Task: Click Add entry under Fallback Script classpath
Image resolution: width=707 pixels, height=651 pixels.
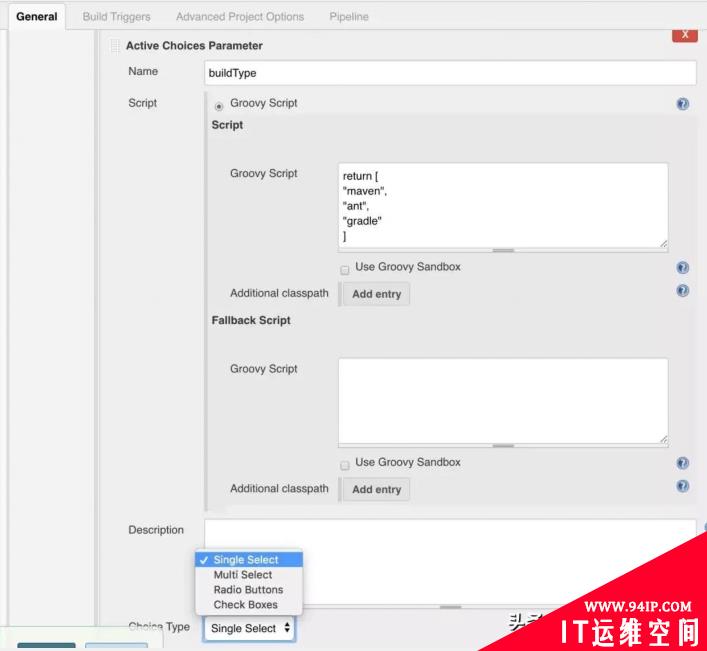Action: click(x=376, y=489)
